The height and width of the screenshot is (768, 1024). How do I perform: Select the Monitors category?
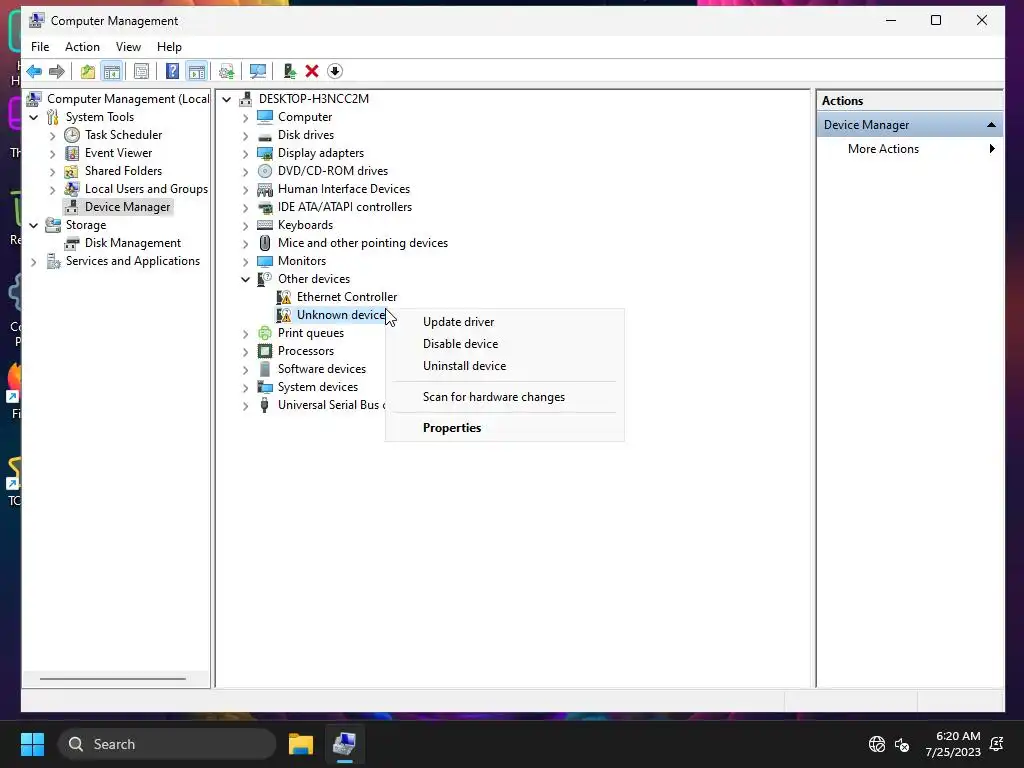coord(302,261)
